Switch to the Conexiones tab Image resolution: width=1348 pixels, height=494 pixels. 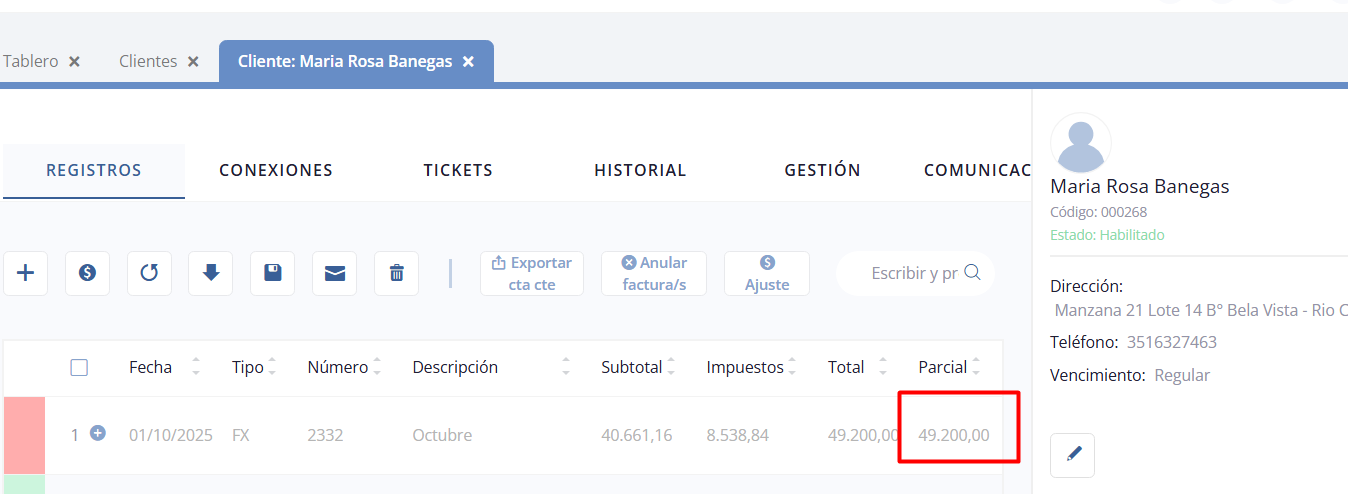276,170
